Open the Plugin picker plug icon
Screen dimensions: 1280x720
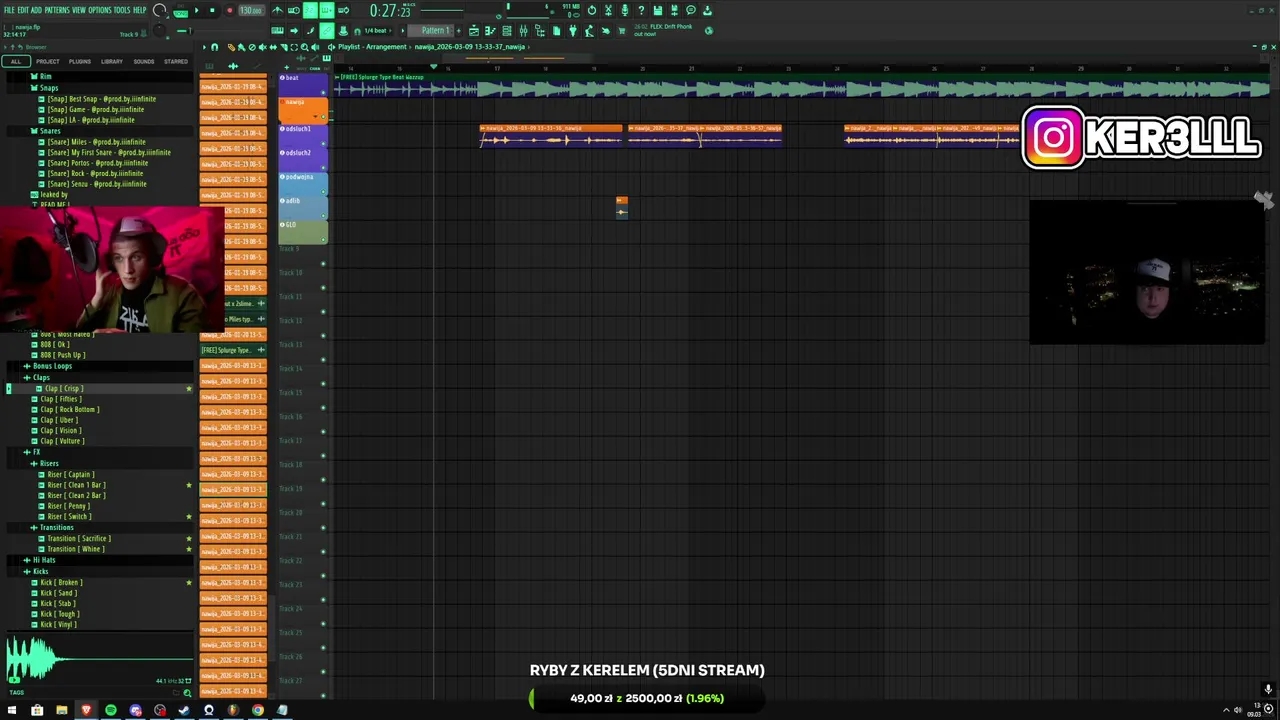coord(572,30)
